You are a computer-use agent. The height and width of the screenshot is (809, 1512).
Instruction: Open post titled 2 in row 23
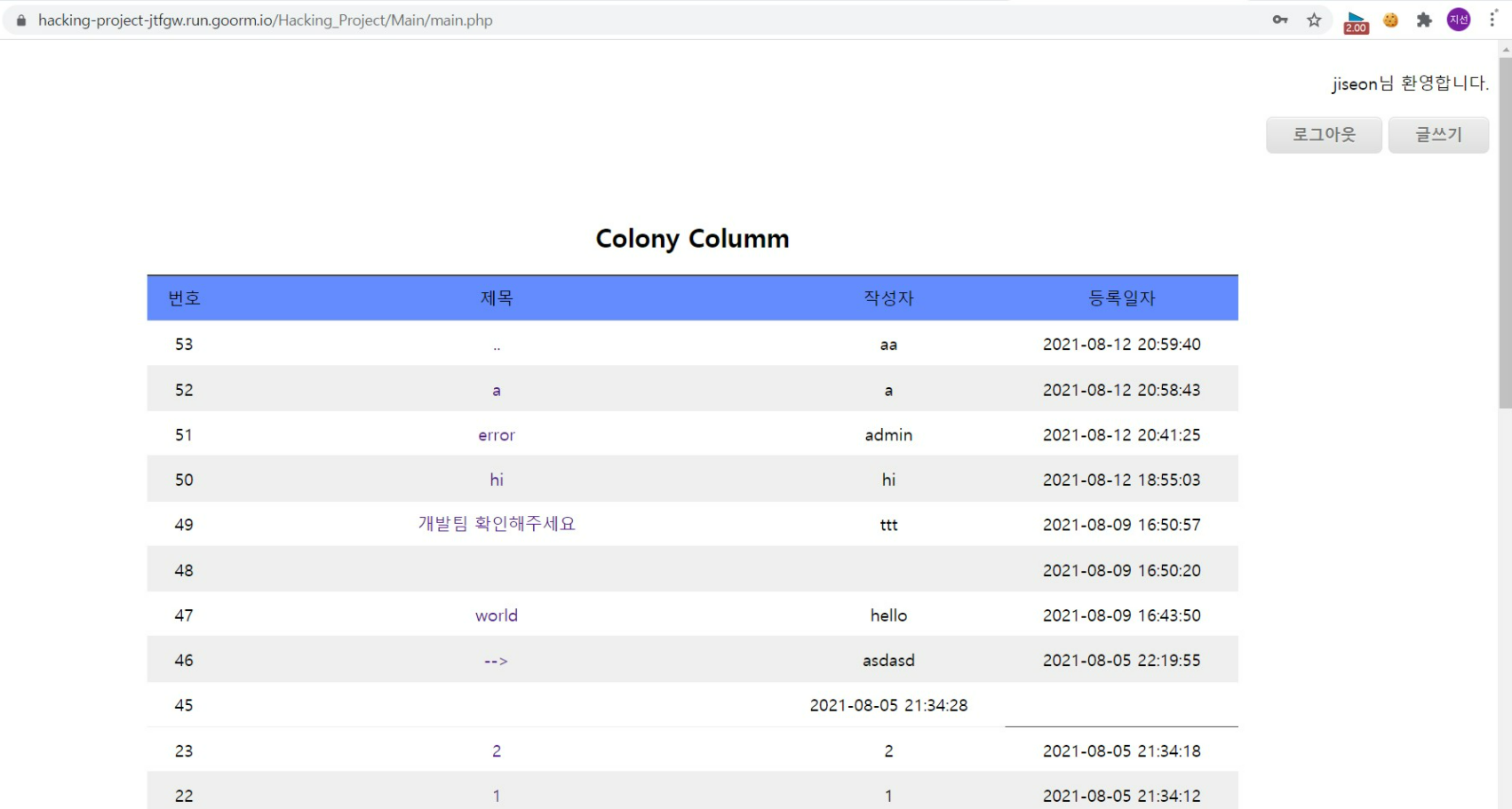(497, 751)
